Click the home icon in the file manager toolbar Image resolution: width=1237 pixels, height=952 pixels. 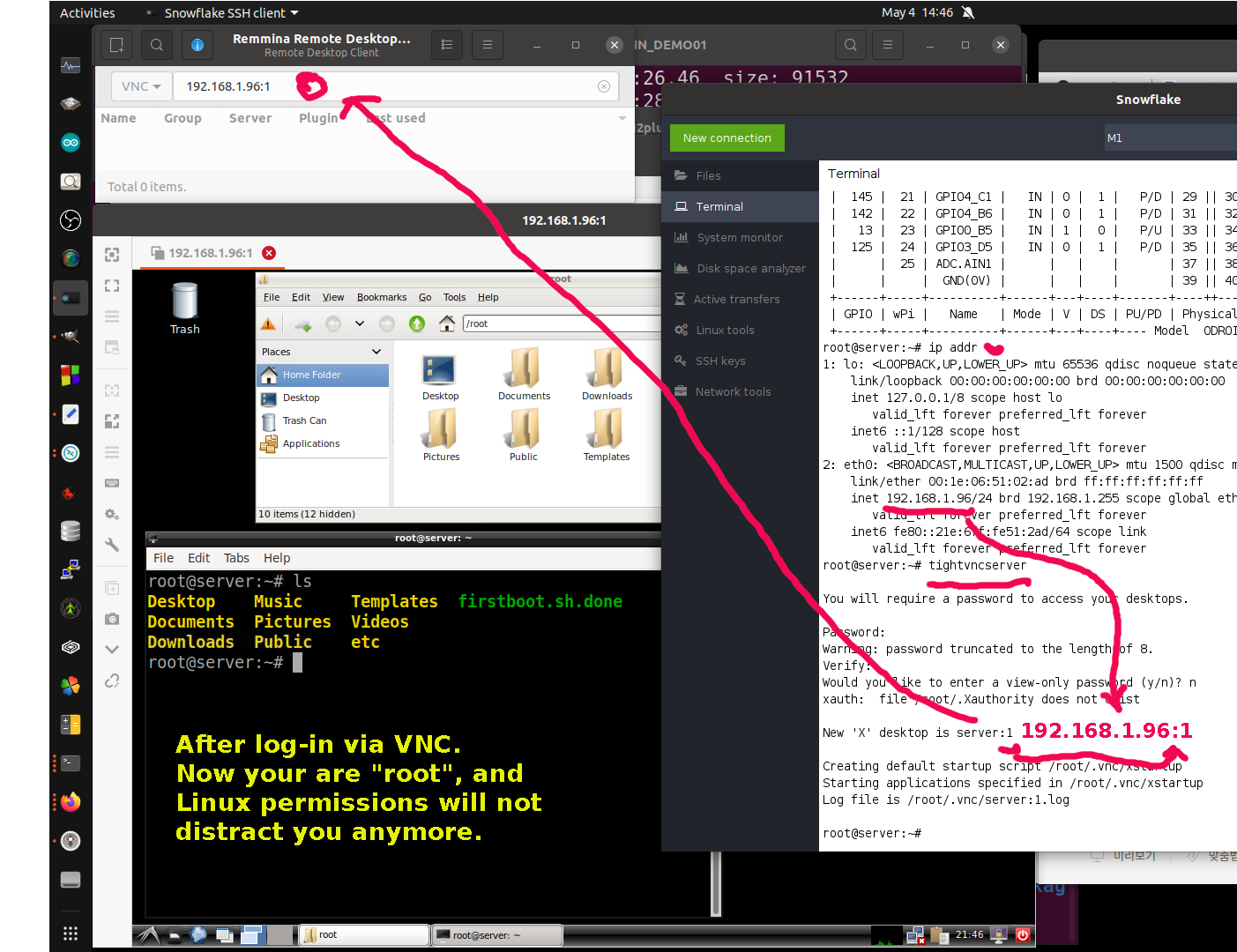click(447, 324)
